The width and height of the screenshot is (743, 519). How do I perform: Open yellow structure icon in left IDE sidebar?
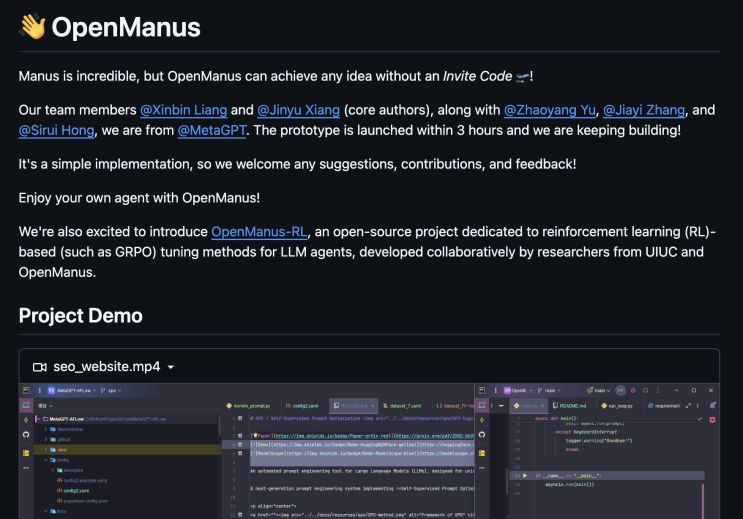click(x=26, y=453)
